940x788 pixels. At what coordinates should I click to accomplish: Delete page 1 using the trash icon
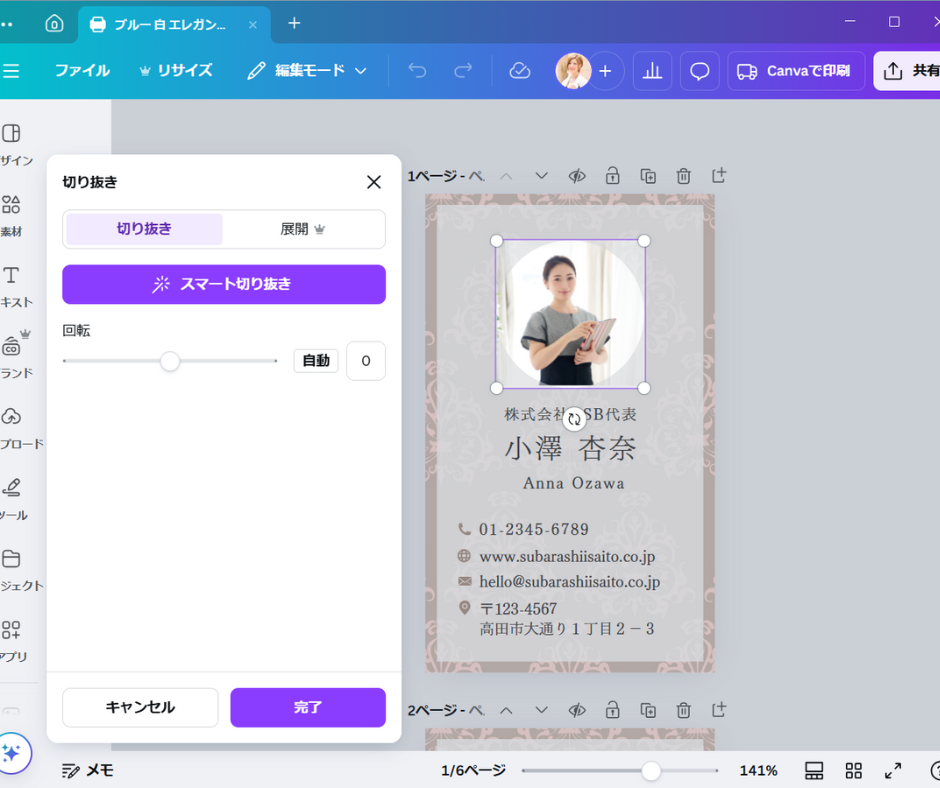[x=683, y=176]
